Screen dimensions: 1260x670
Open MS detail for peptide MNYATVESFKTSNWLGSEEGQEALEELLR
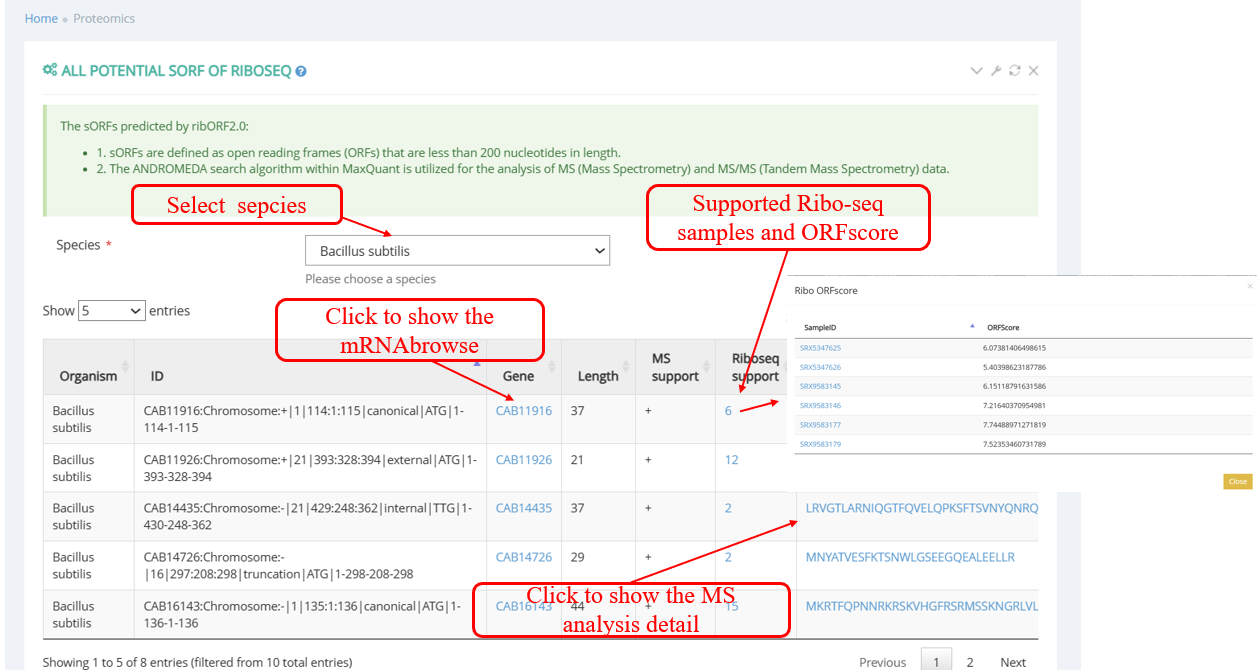coord(910,557)
